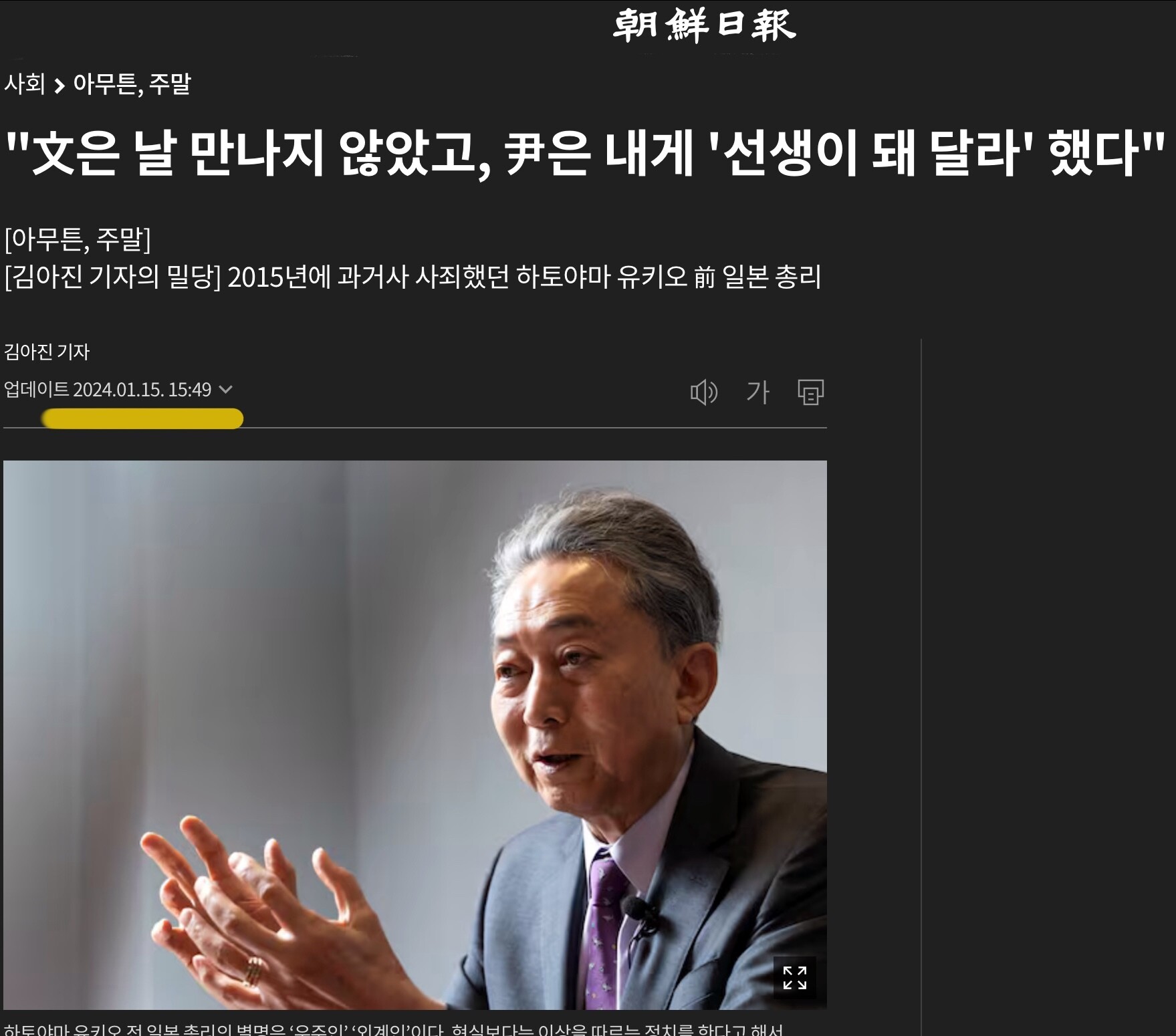1176x1036 pixels.
Task: Click the [아무튼, 주말] series tag
Action: (78, 239)
